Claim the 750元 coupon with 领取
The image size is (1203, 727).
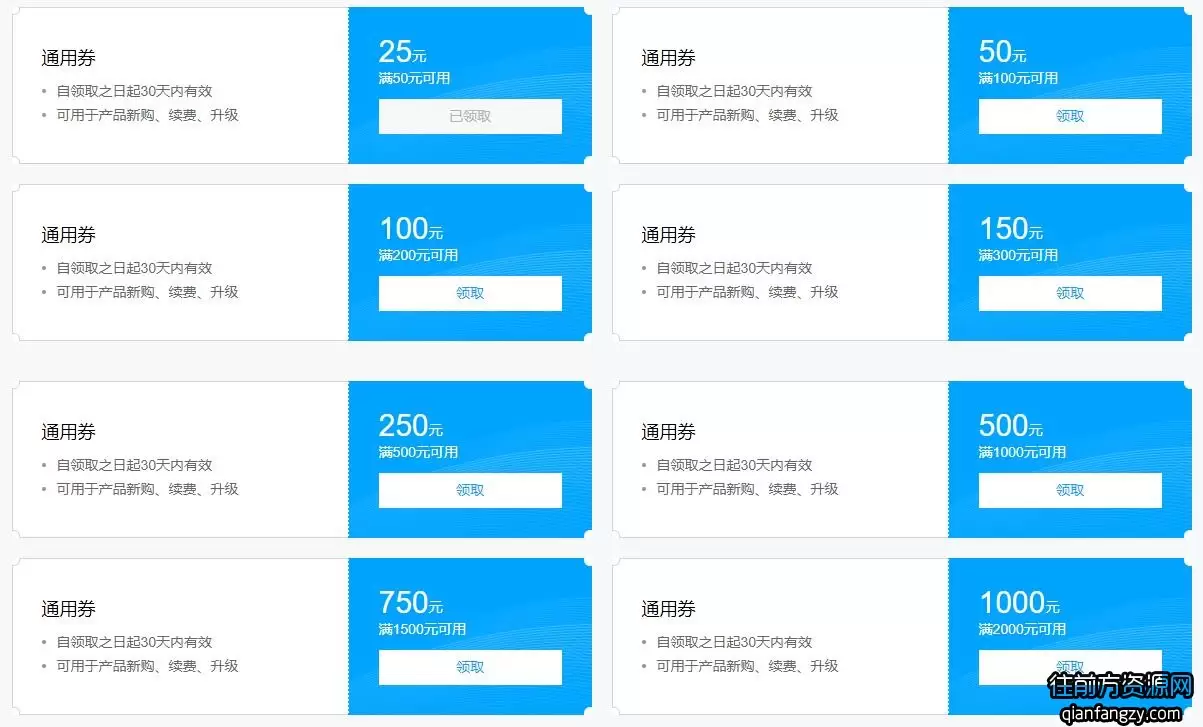click(x=470, y=667)
